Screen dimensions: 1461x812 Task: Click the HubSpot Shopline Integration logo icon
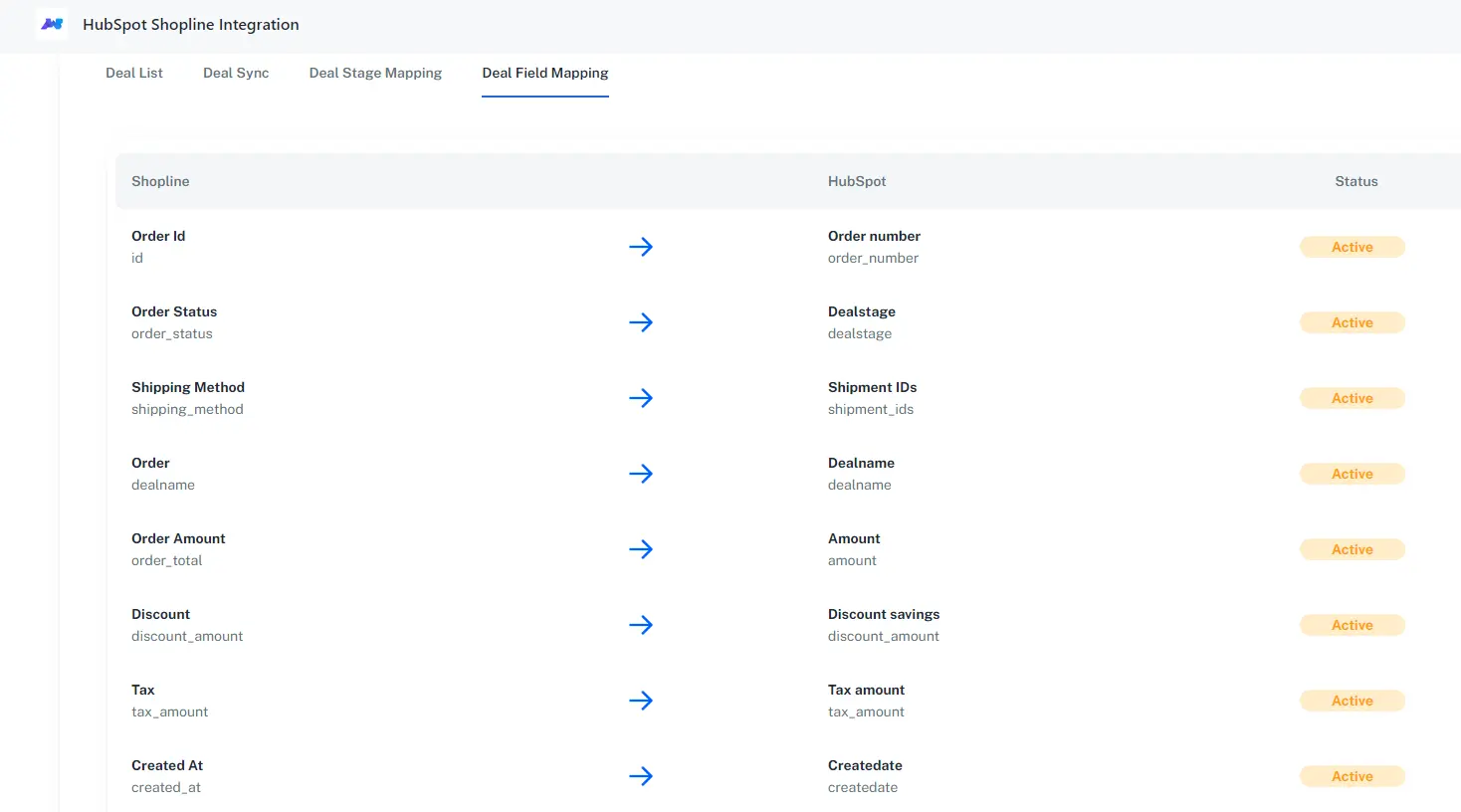52,24
